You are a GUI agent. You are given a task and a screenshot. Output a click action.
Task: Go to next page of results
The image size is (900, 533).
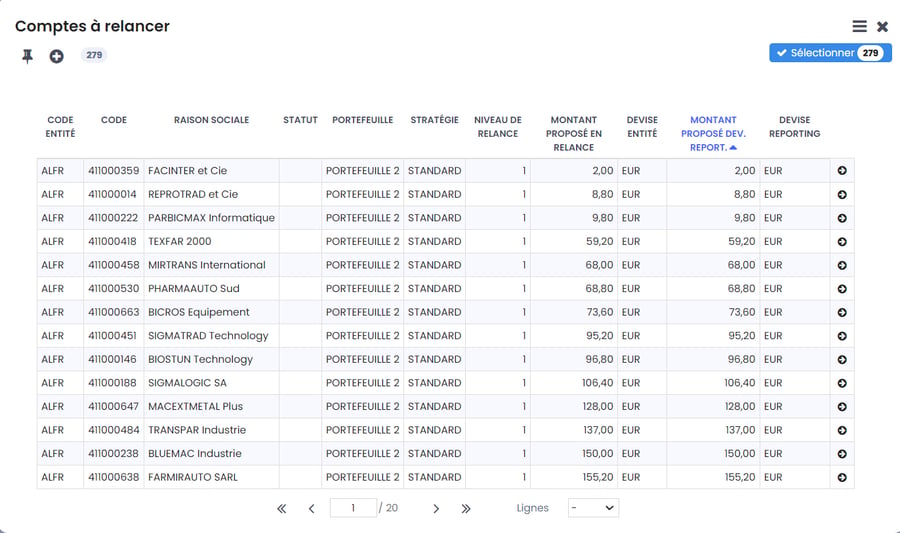(x=436, y=508)
